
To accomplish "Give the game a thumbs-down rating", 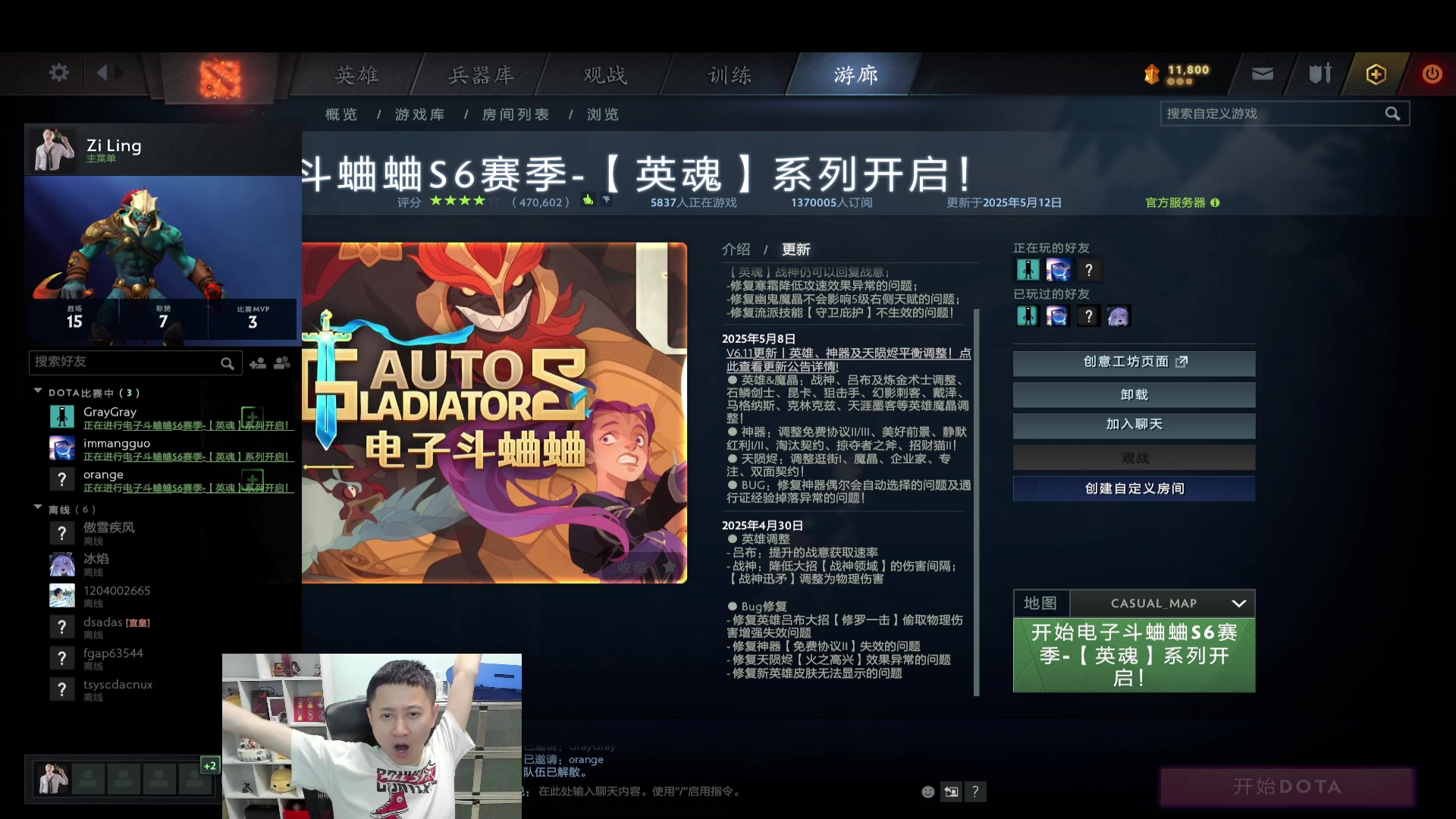I will coord(607,200).
